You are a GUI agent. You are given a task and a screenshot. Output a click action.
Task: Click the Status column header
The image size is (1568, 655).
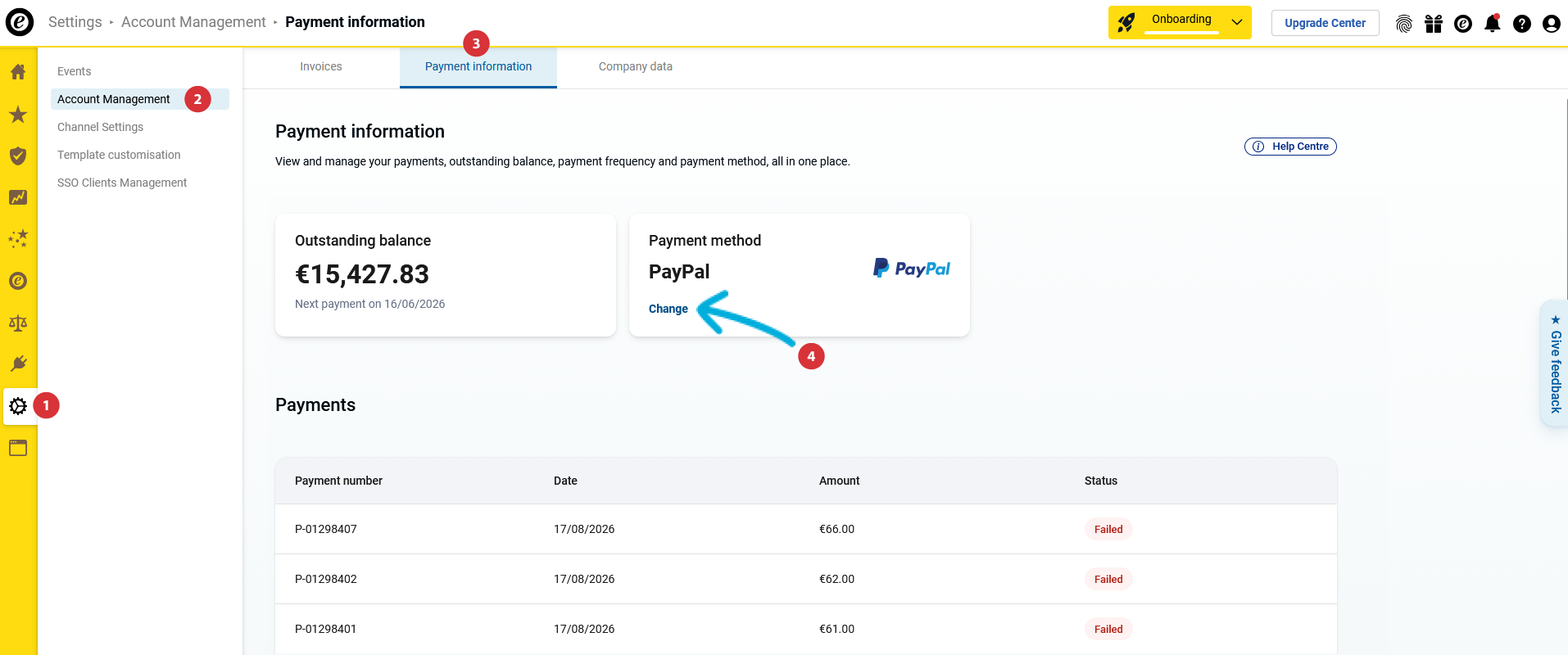tap(1101, 481)
